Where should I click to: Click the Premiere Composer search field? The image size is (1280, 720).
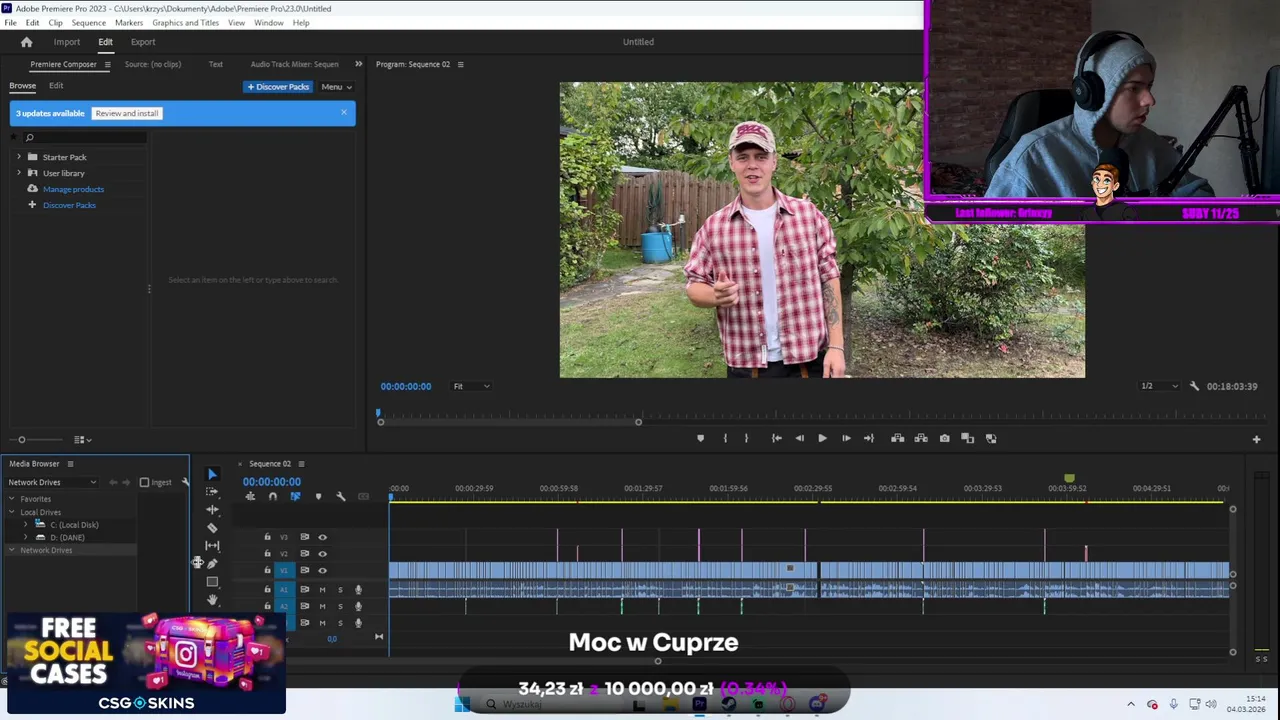pyautogui.click(x=84, y=137)
